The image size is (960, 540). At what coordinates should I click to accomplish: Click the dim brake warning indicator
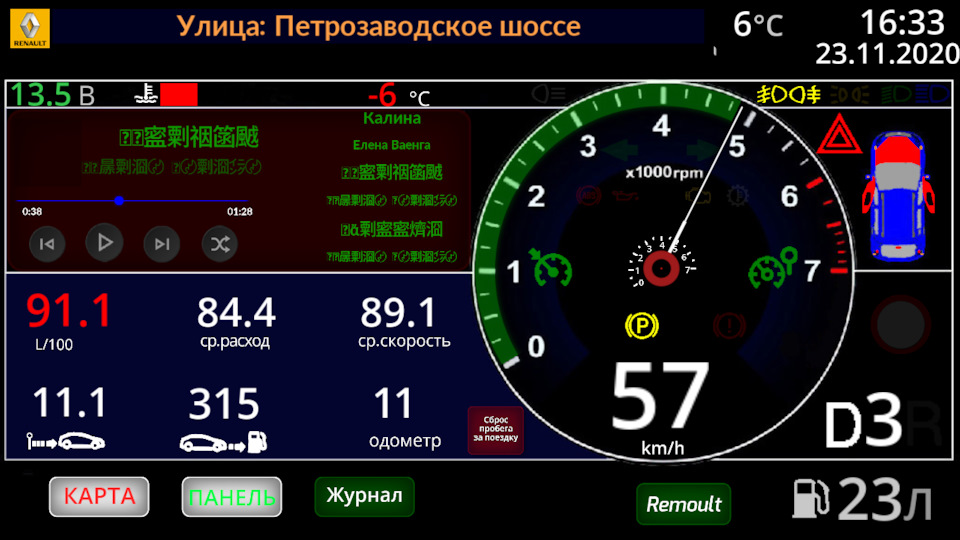tap(729, 326)
